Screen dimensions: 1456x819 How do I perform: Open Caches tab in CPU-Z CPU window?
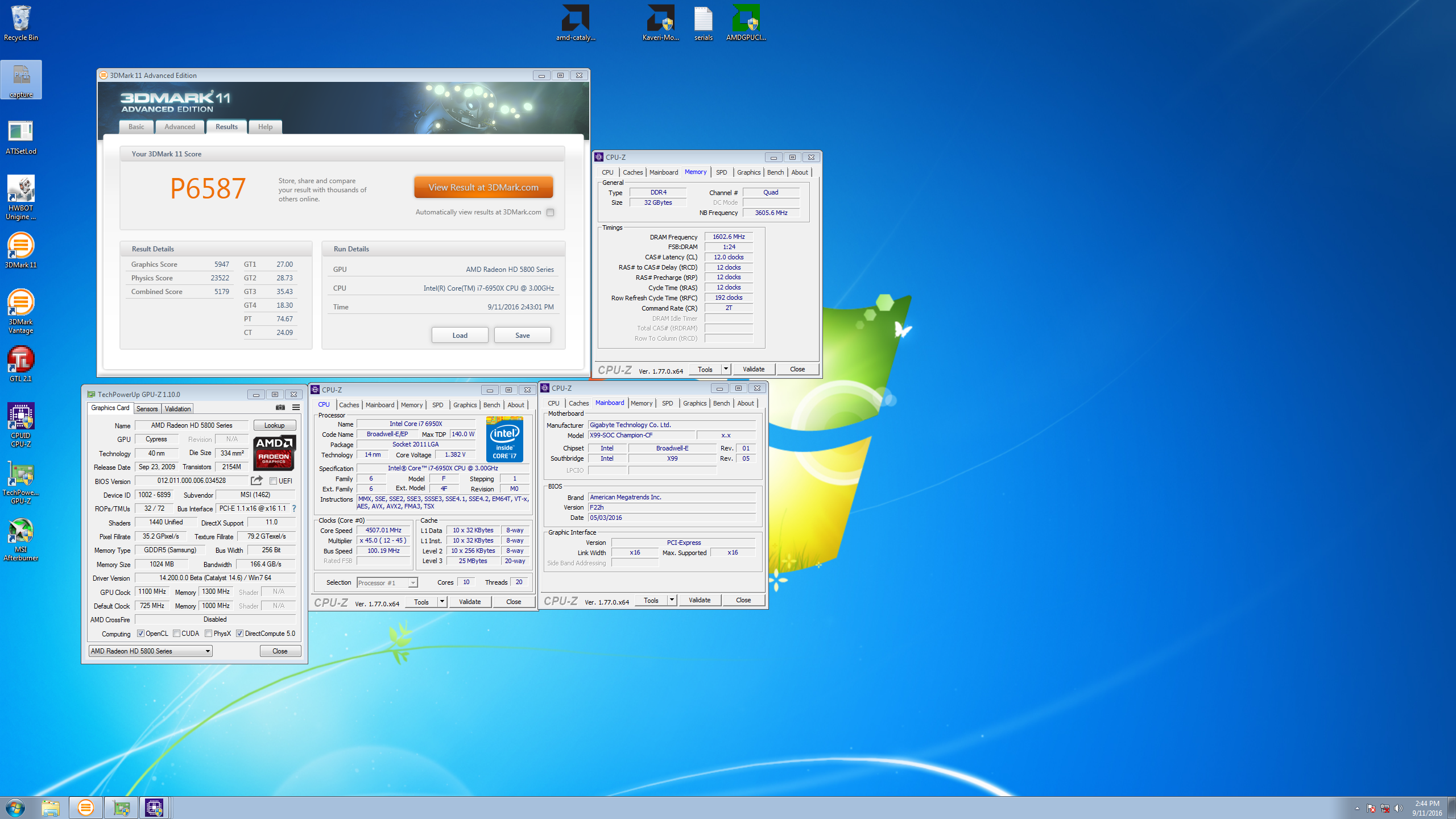[349, 405]
